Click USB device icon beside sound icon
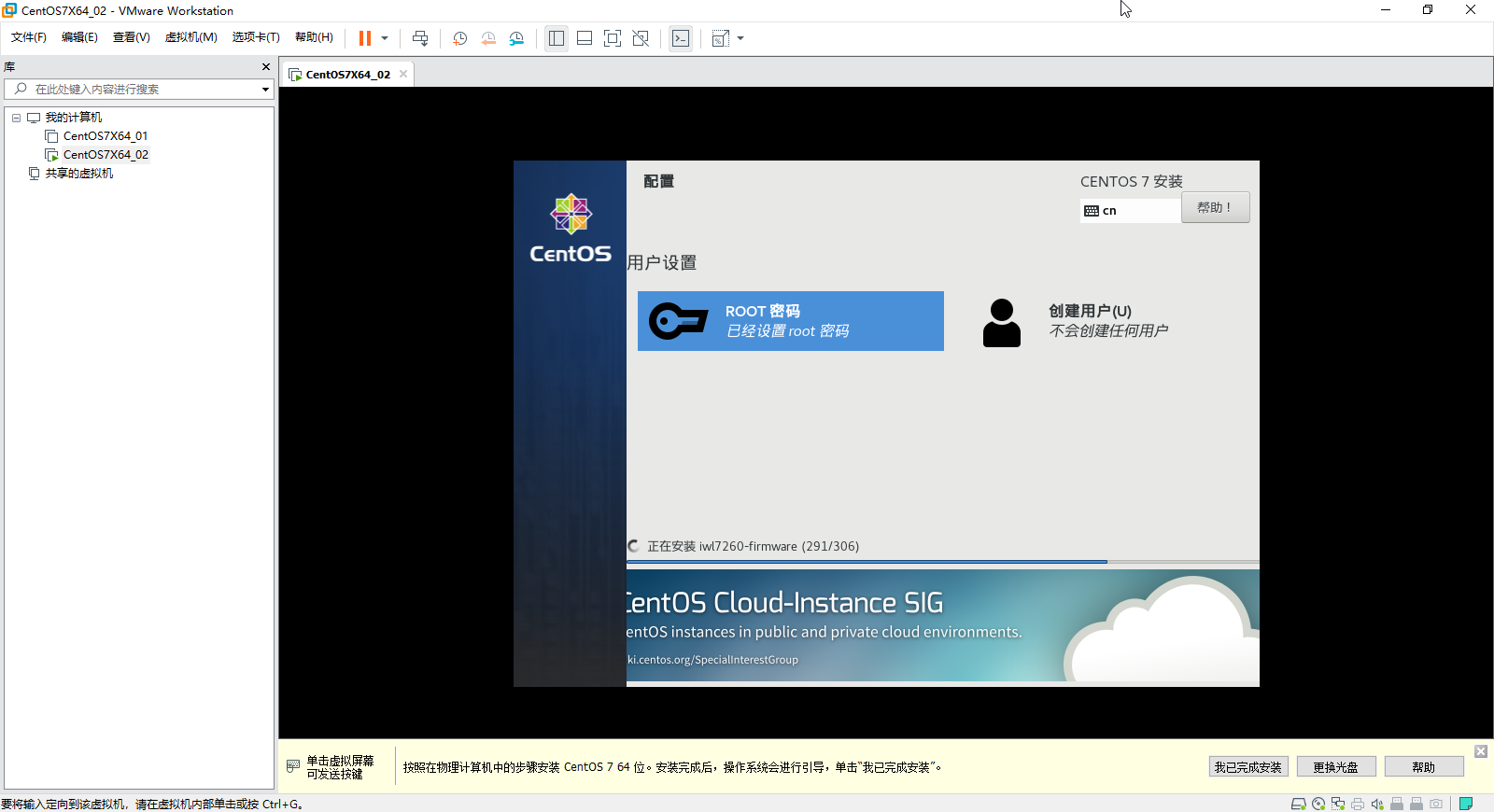Viewport: 1494px width, 812px height. pos(1397,804)
